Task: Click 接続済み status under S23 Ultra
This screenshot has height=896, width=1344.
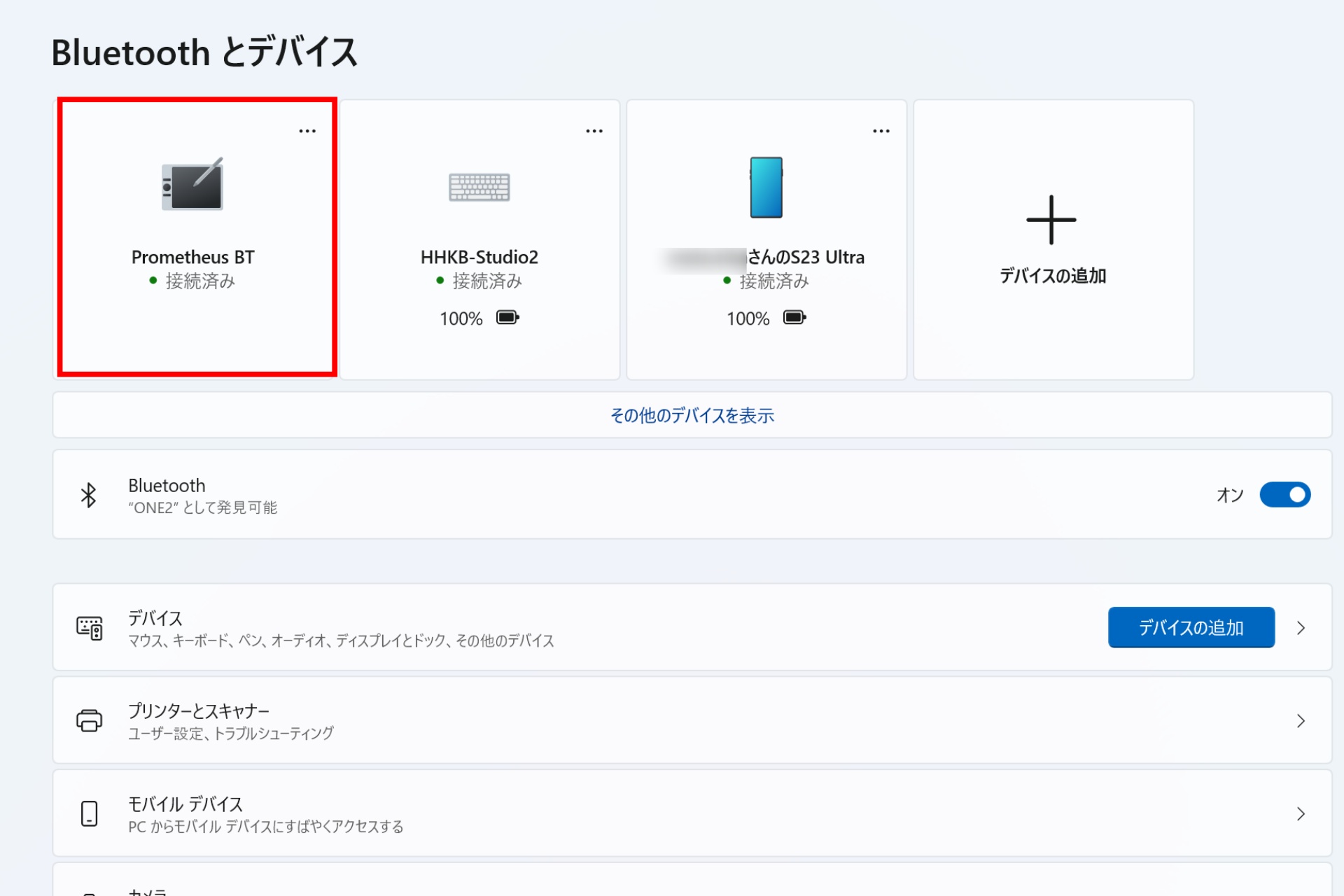Action: [x=774, y=281]
